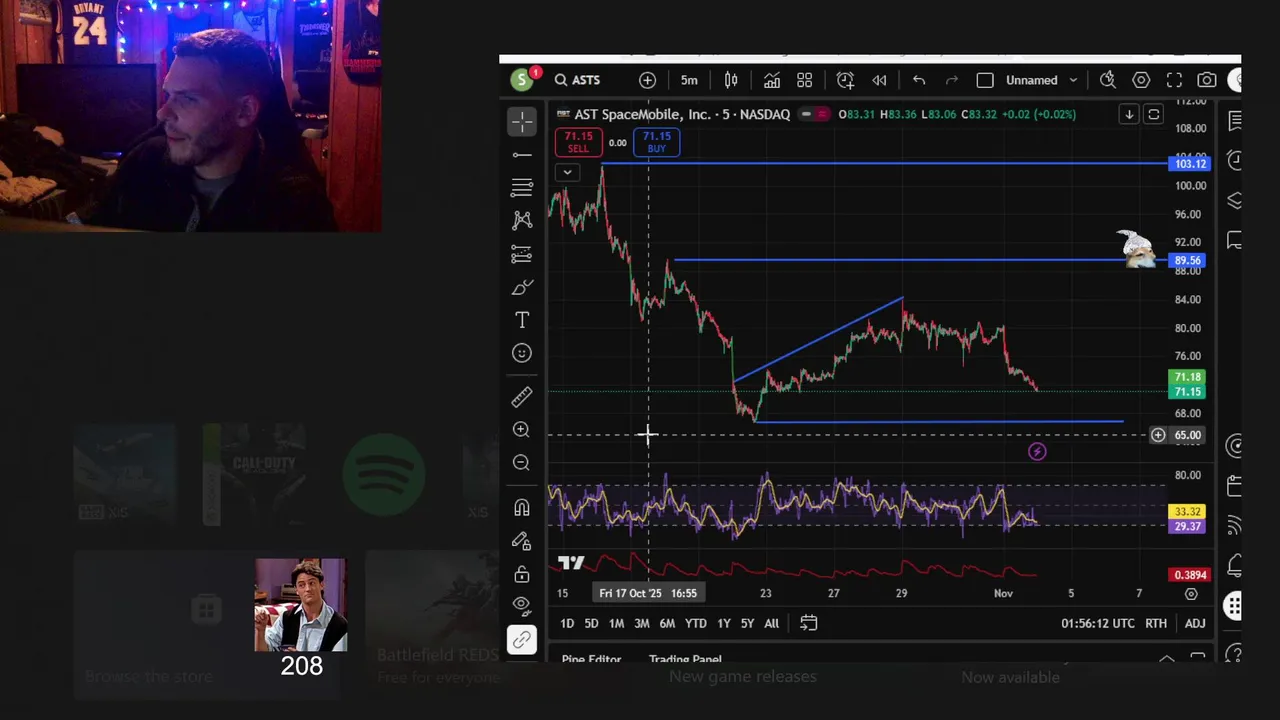Expand the bottom panel chevron
1280x720 pixels.
1166,658
